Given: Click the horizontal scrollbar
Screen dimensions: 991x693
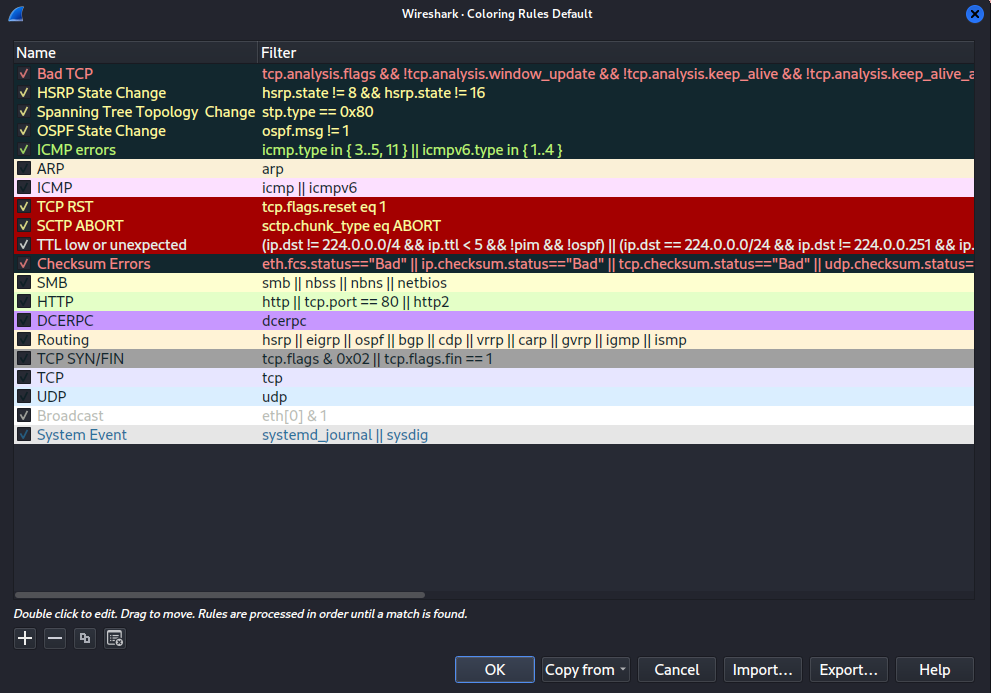Looking at the screenshot, I should pos(220,595).
